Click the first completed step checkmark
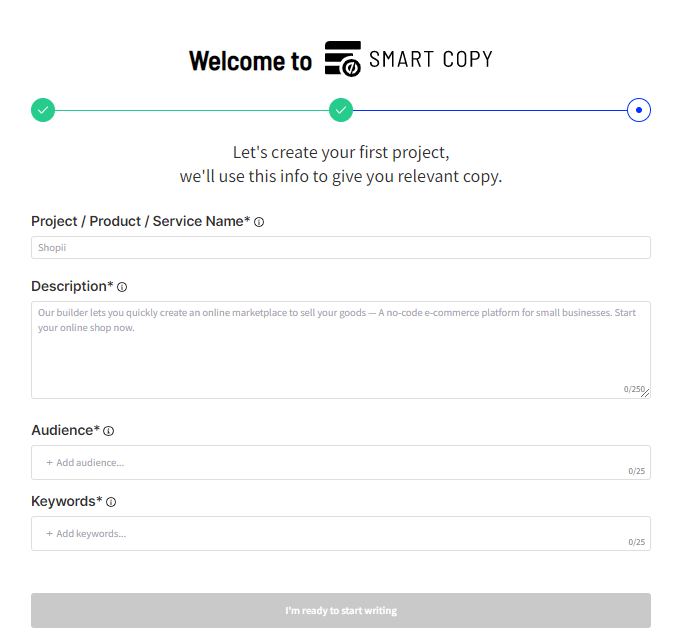The width and height of the screenshot is (697, 644). tap(43, 110)
